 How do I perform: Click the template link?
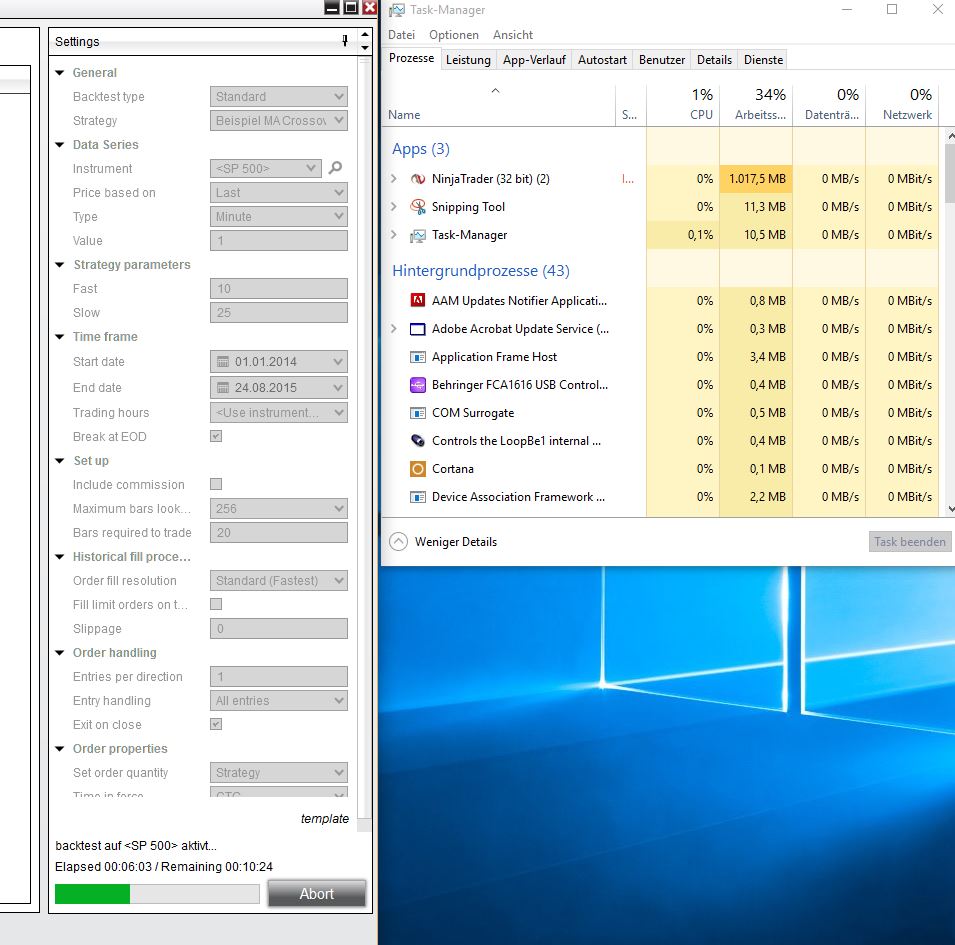325,818
